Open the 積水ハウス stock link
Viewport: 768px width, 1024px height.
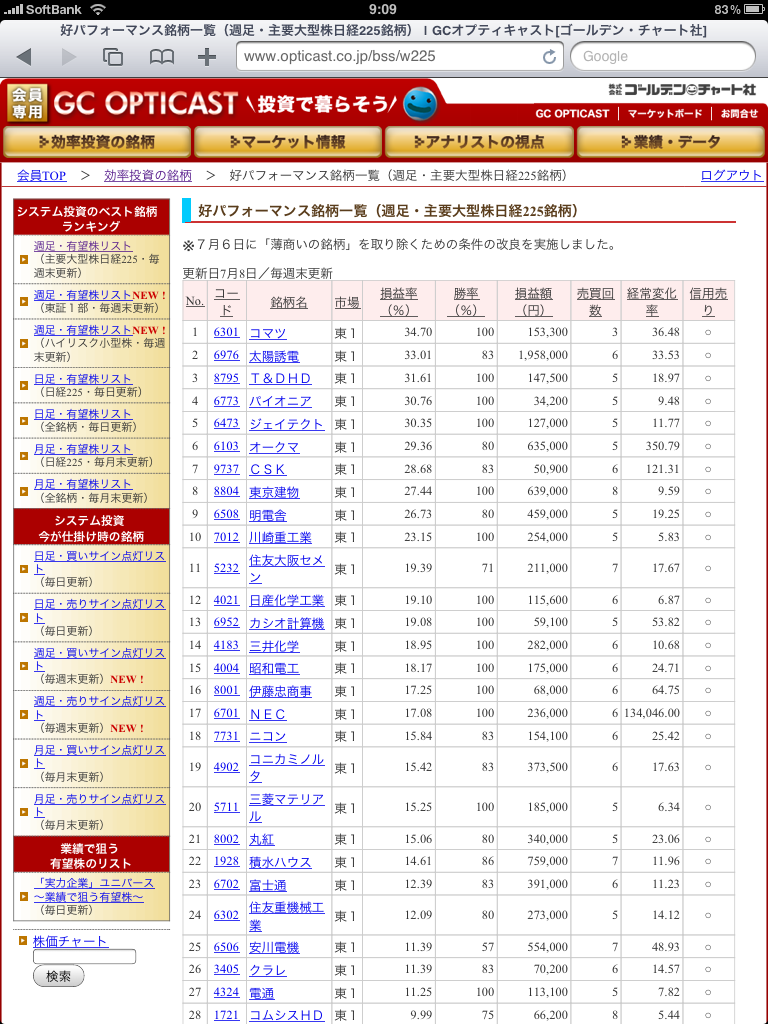280,862
